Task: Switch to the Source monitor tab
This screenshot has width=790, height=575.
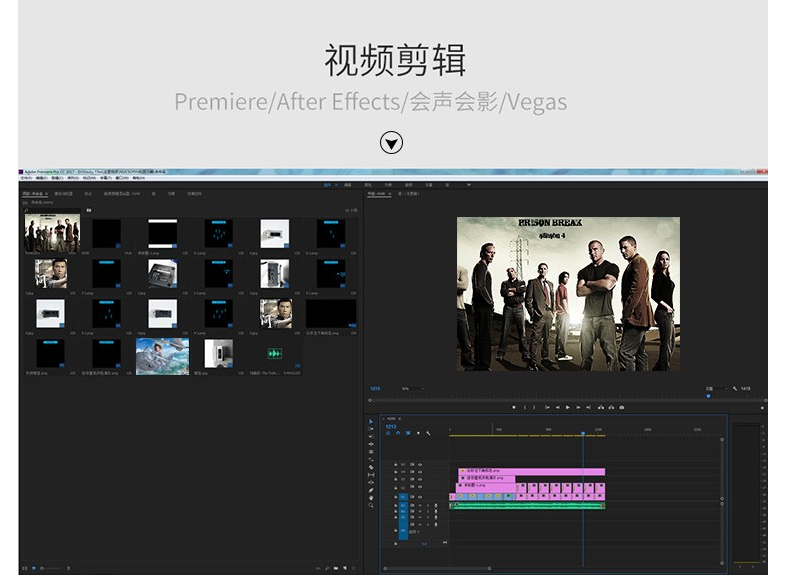Action: pyautogui.click(x=408, y=194)
